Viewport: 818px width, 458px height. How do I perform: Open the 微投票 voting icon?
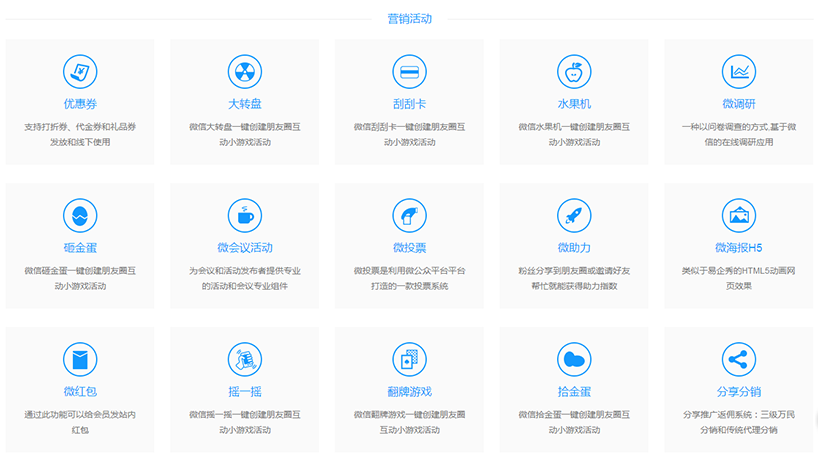(409, 215)
